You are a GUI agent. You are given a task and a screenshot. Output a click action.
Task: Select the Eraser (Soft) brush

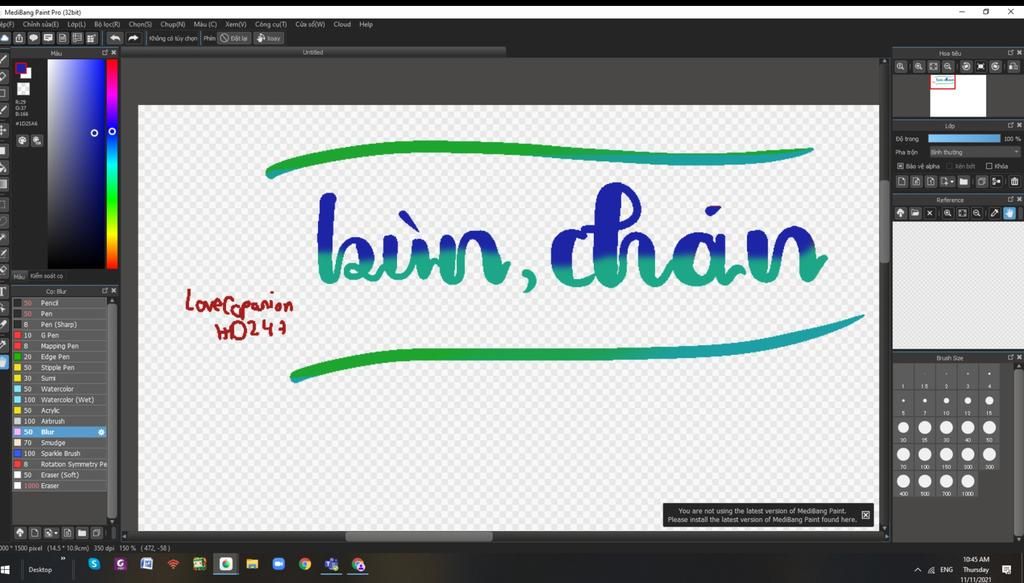pyautogui.click(x=59, y=475)
